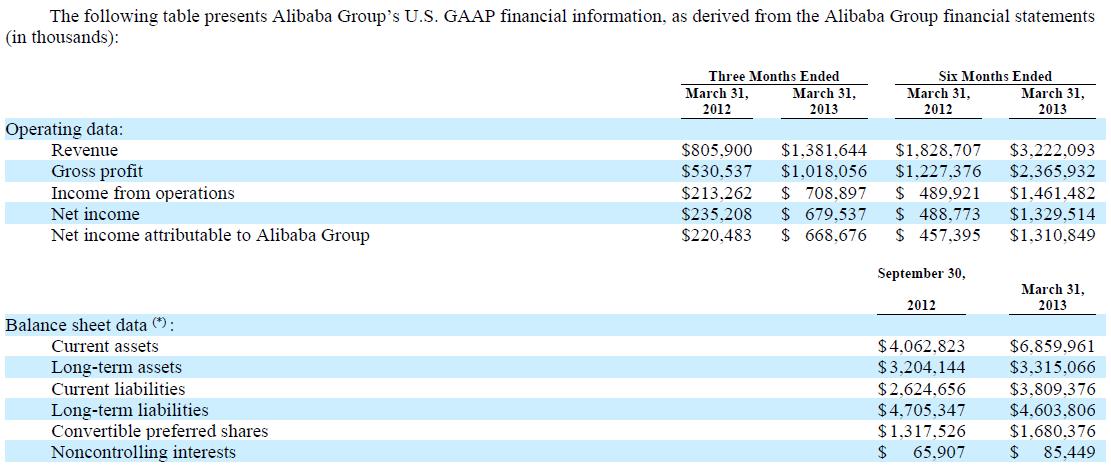Screen dimensions: 1111x468
Task: Click the September 30, 2012 column header
Action: click(923, 288)
